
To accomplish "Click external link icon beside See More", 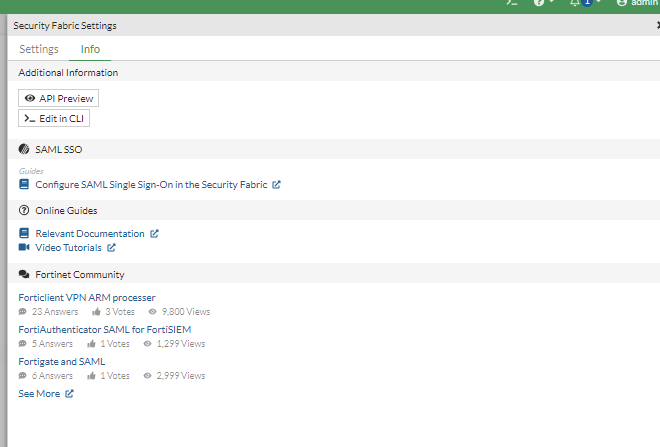I will point(69,394).
